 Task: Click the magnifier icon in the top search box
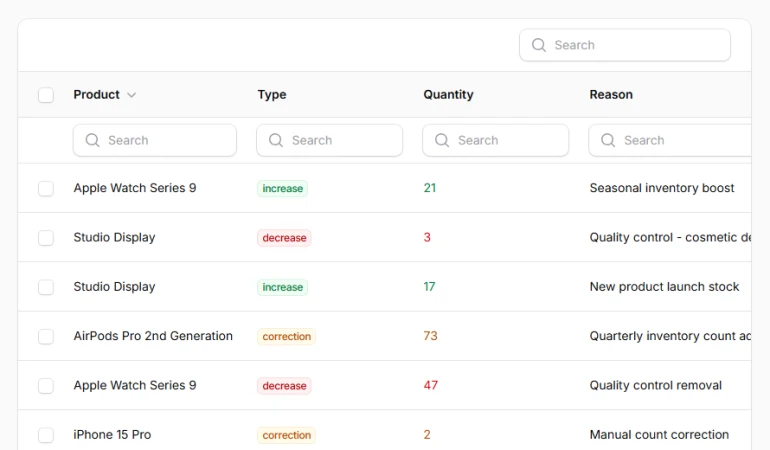539,45
